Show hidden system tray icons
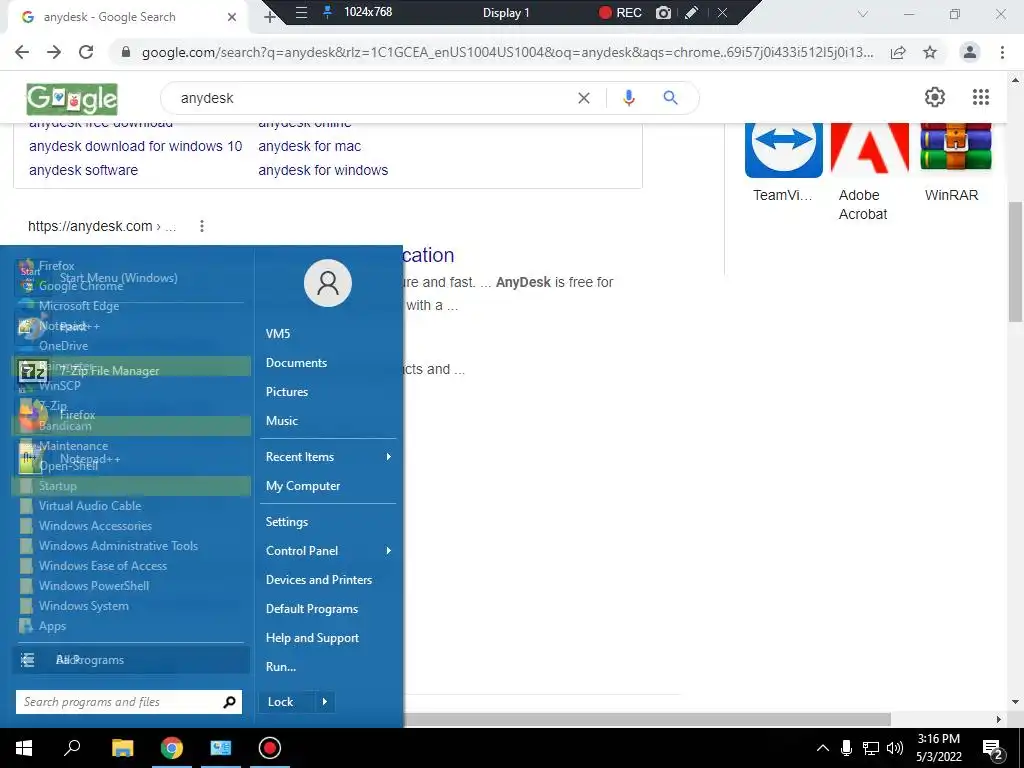 pyautogui.click(x=823, y=748)
